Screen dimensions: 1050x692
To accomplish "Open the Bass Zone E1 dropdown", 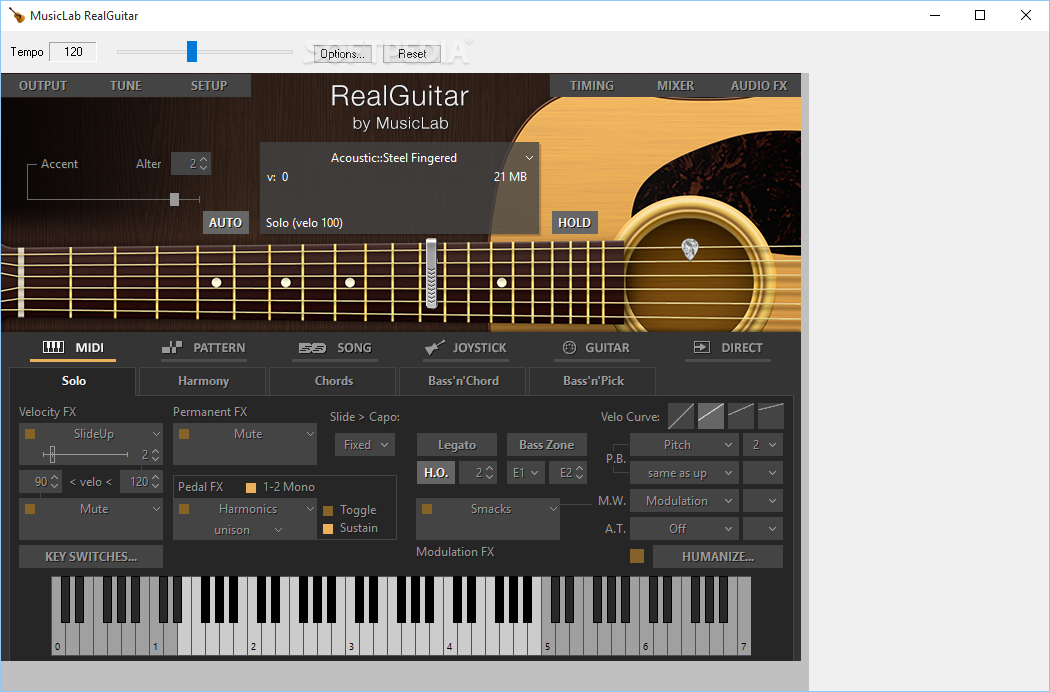I will pos(525,473).
